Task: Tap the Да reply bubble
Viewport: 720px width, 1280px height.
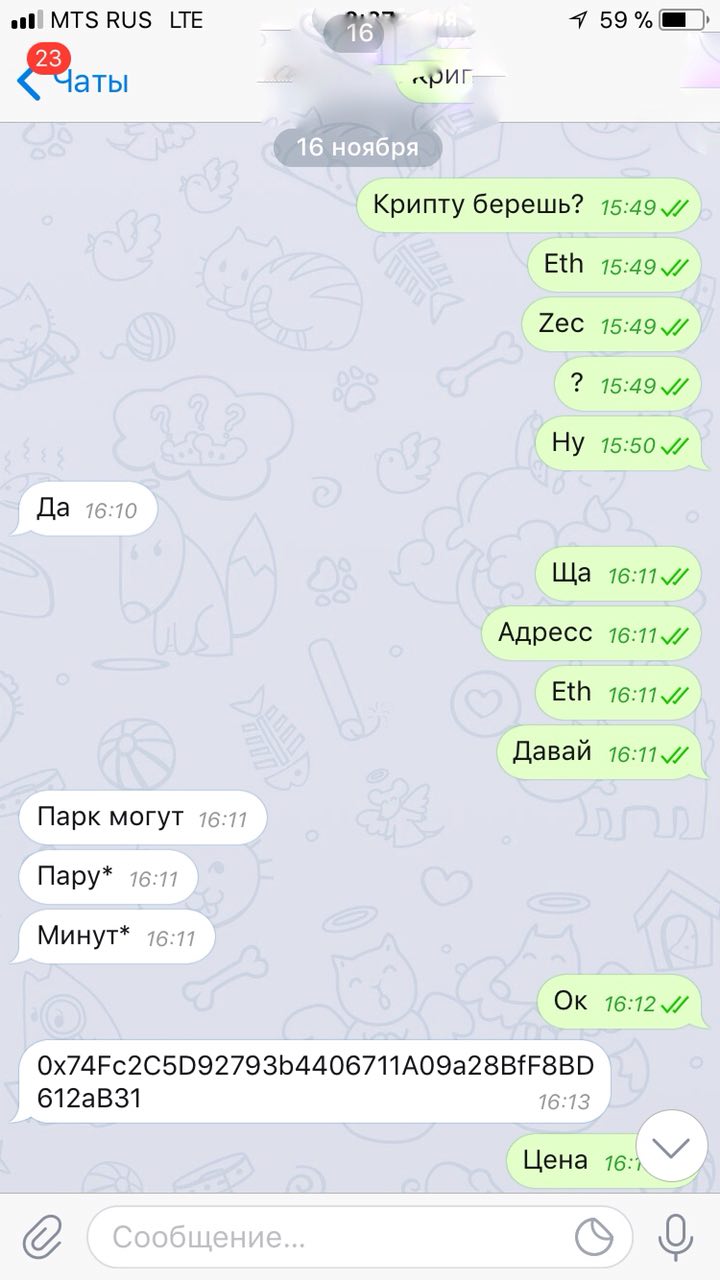Action: click(84, 510)
